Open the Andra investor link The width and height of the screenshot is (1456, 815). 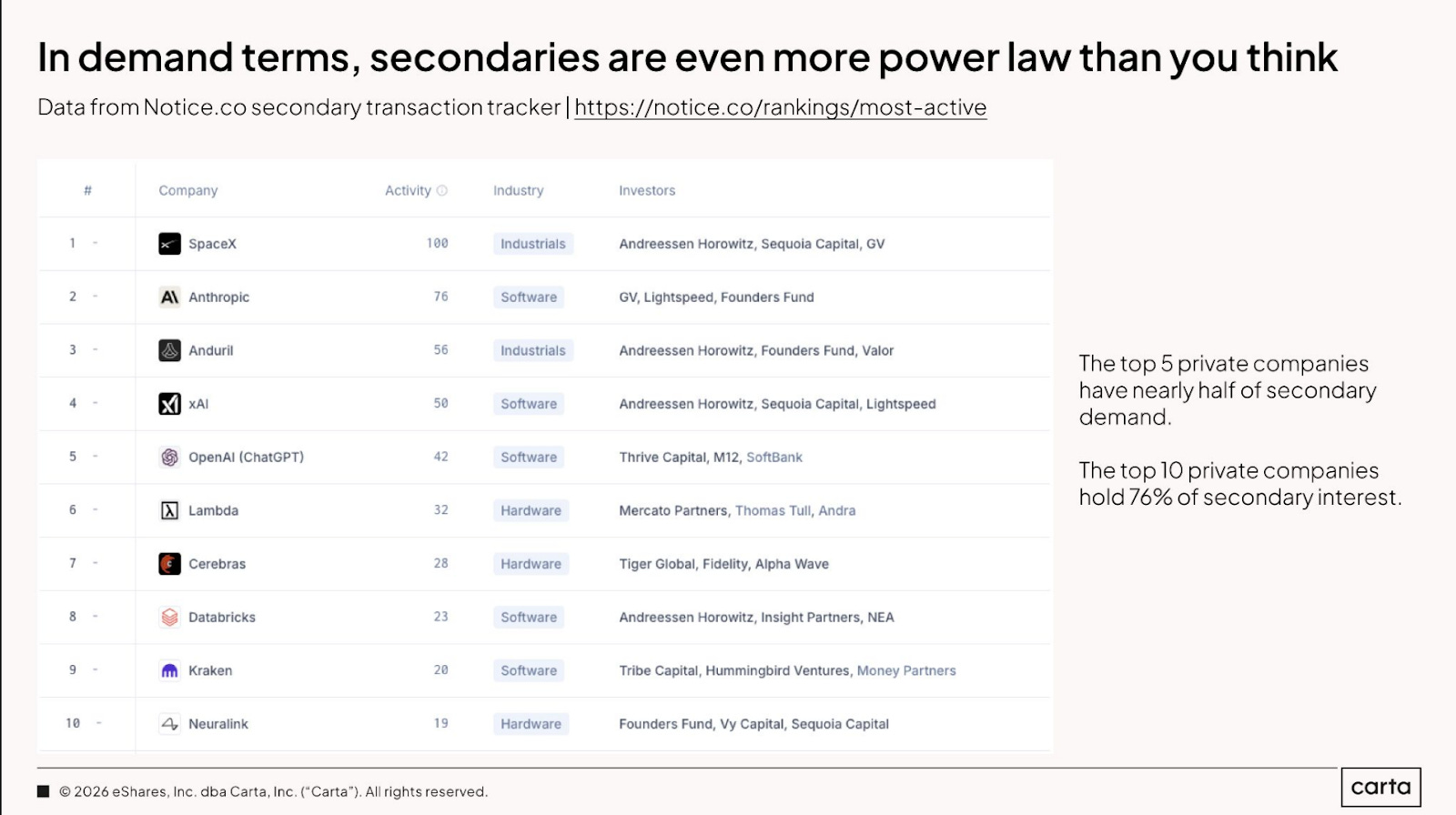tap(837, 511)
